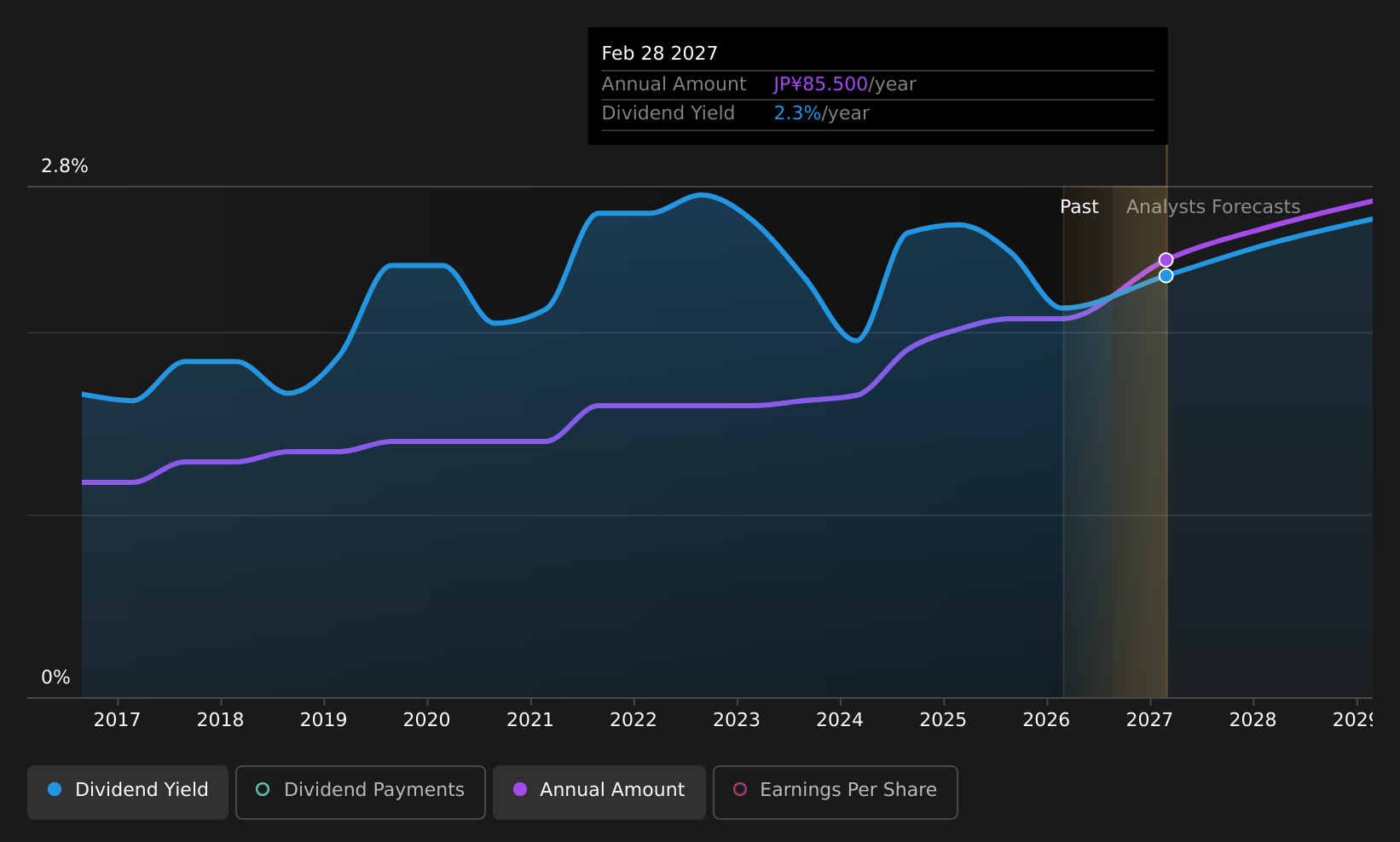1400x842 pixels.
Task: Click the 2023 x-axis label
Action: tap(737, 720)
